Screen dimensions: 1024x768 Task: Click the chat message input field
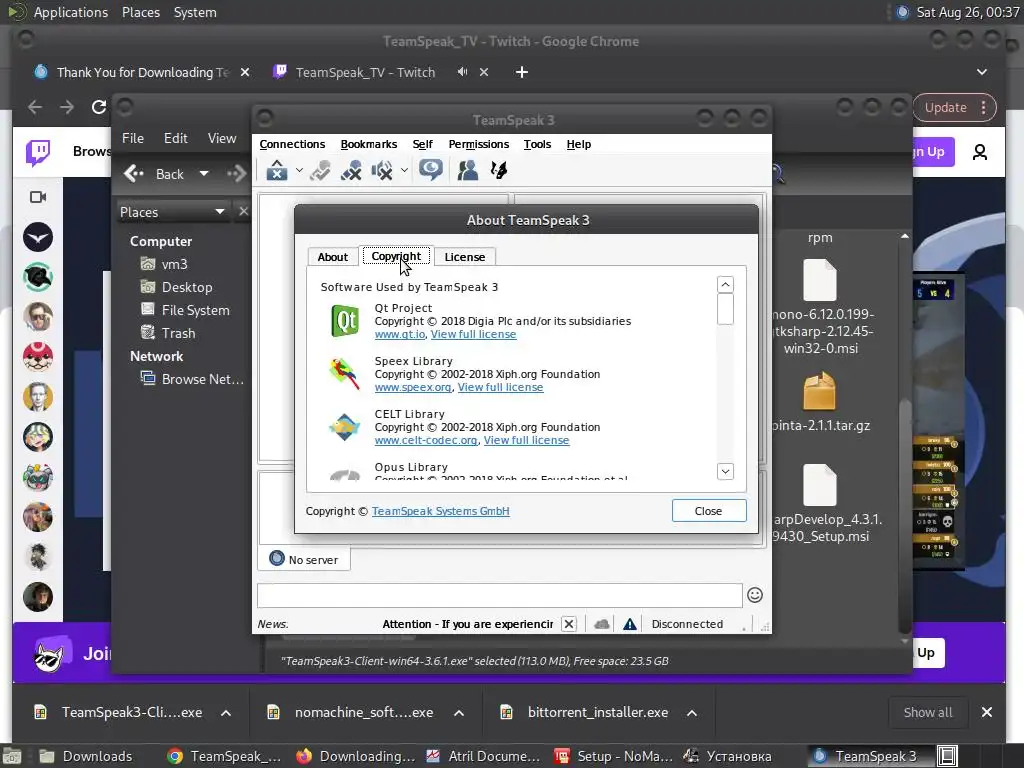(x=500, y=596)
